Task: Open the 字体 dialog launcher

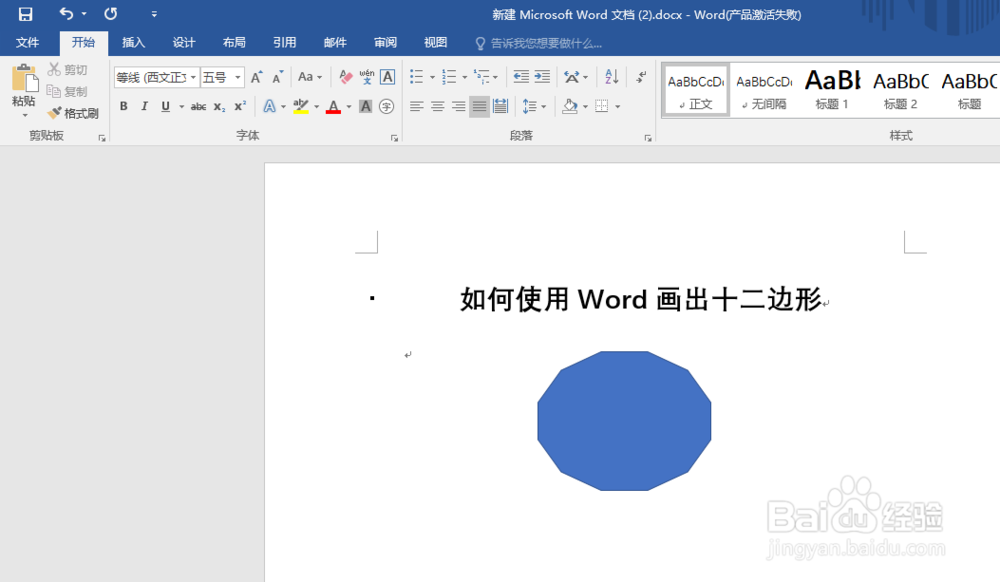Action: tap(394, 138)
